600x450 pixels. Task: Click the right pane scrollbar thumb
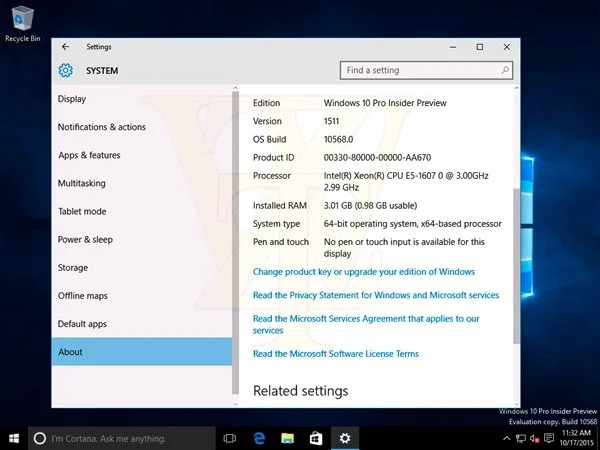pos(517,266)
